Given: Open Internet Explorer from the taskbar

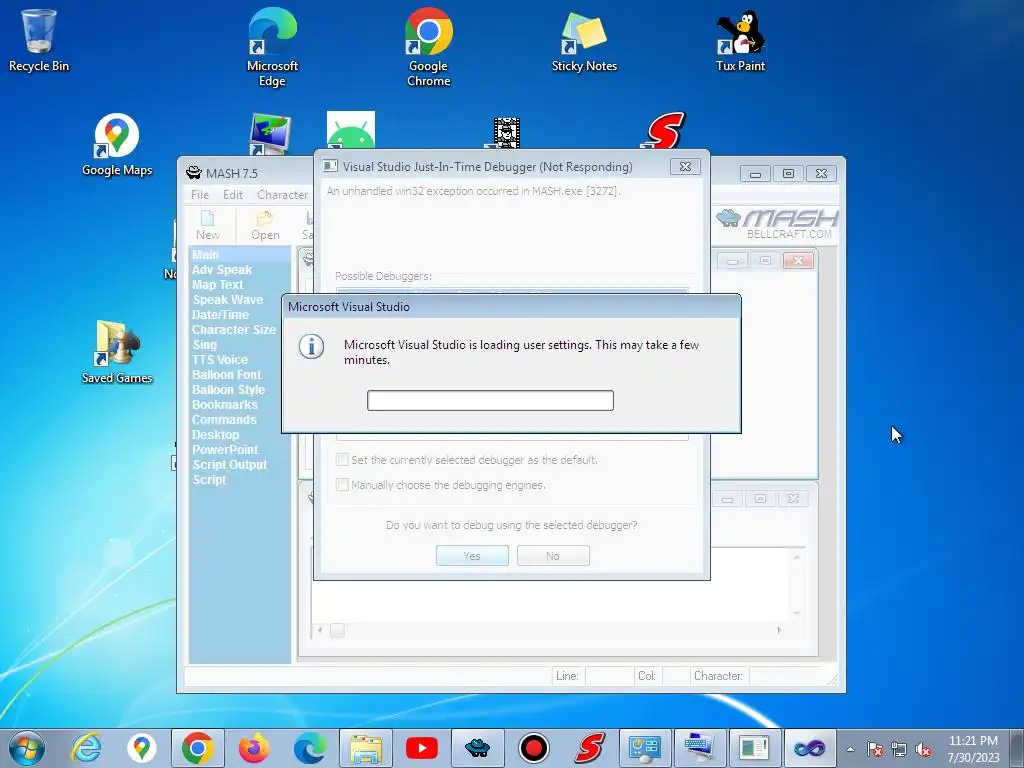Looking at the screenshot, I should [86, 748].
